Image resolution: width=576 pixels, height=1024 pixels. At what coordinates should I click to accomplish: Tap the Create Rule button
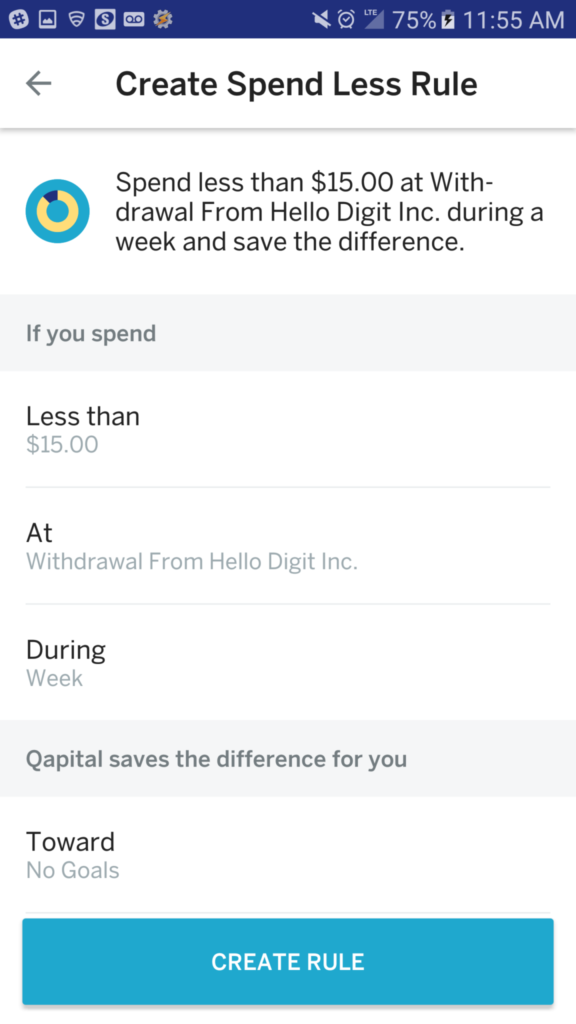click(288, 961)
